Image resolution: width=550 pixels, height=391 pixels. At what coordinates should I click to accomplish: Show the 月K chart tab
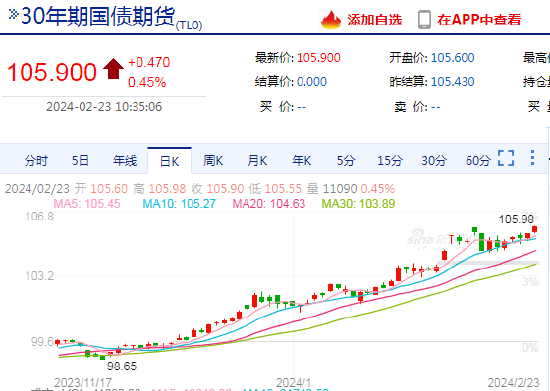click(257, 161)
